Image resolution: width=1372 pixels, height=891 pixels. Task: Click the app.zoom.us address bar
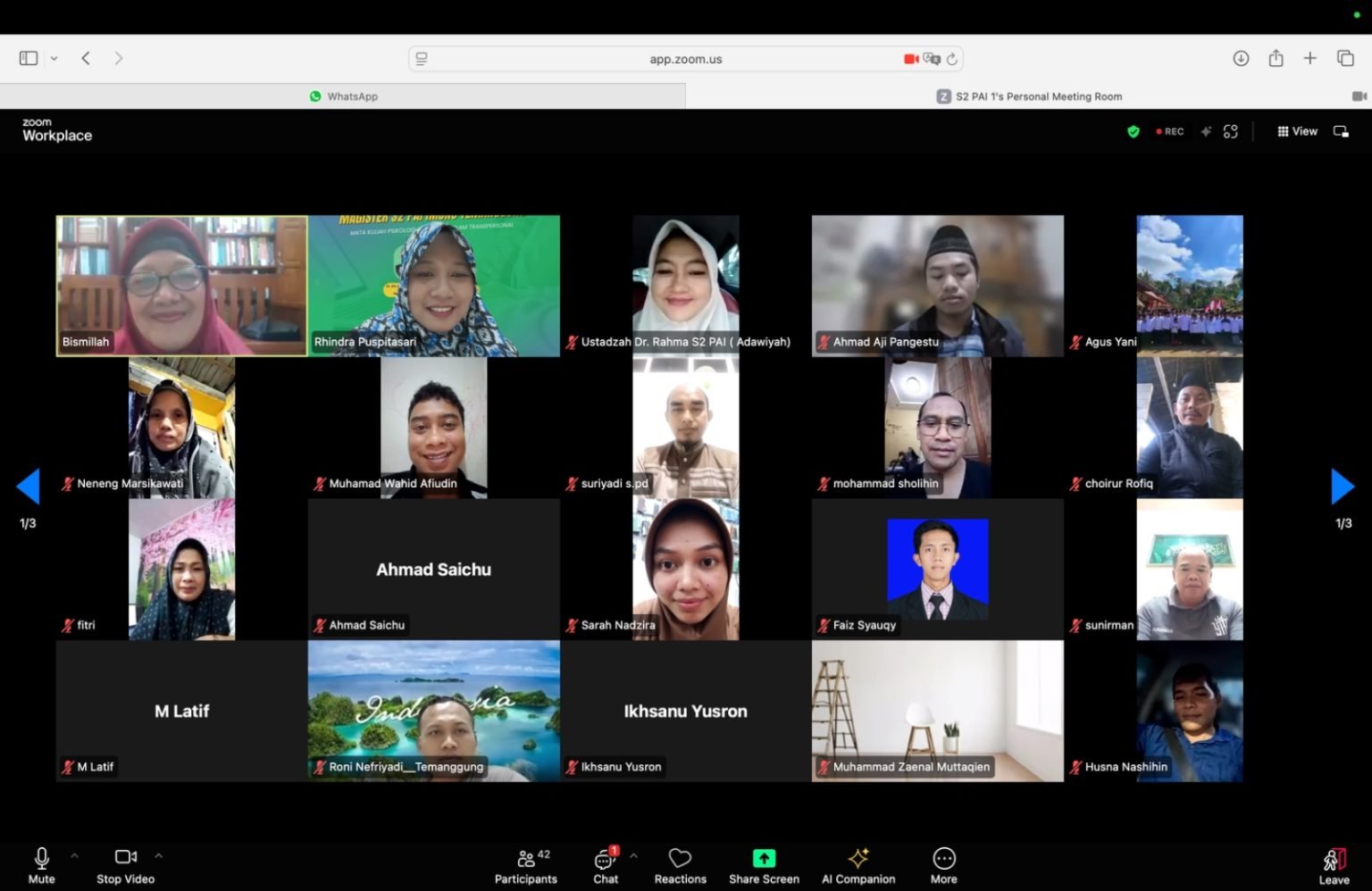(685, 59)
